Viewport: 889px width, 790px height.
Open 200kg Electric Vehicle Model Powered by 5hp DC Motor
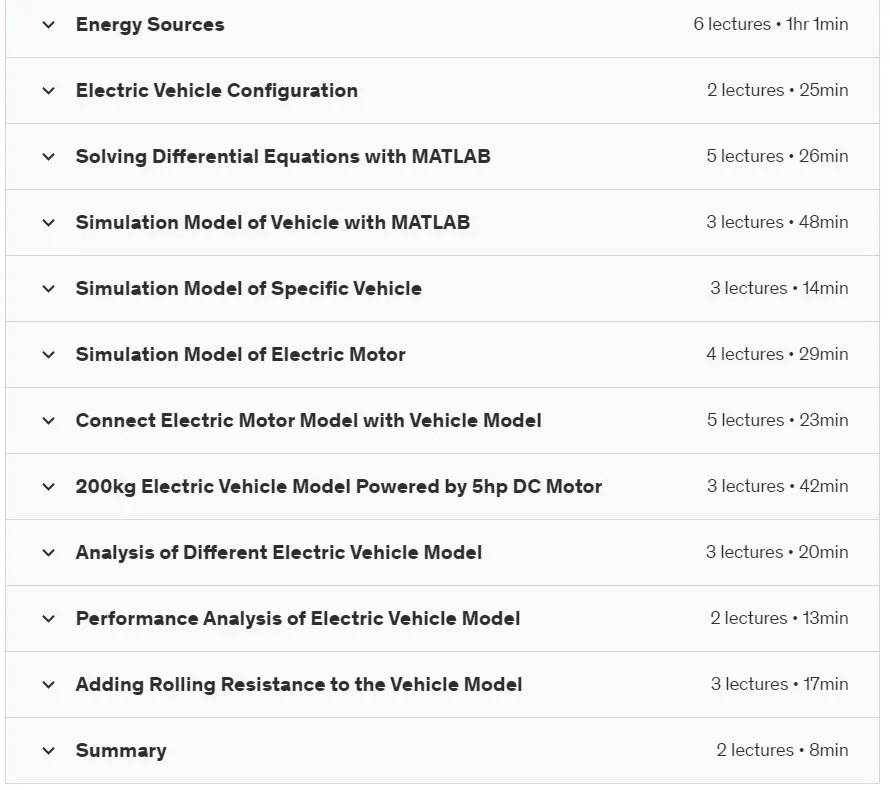pos(338,487)
